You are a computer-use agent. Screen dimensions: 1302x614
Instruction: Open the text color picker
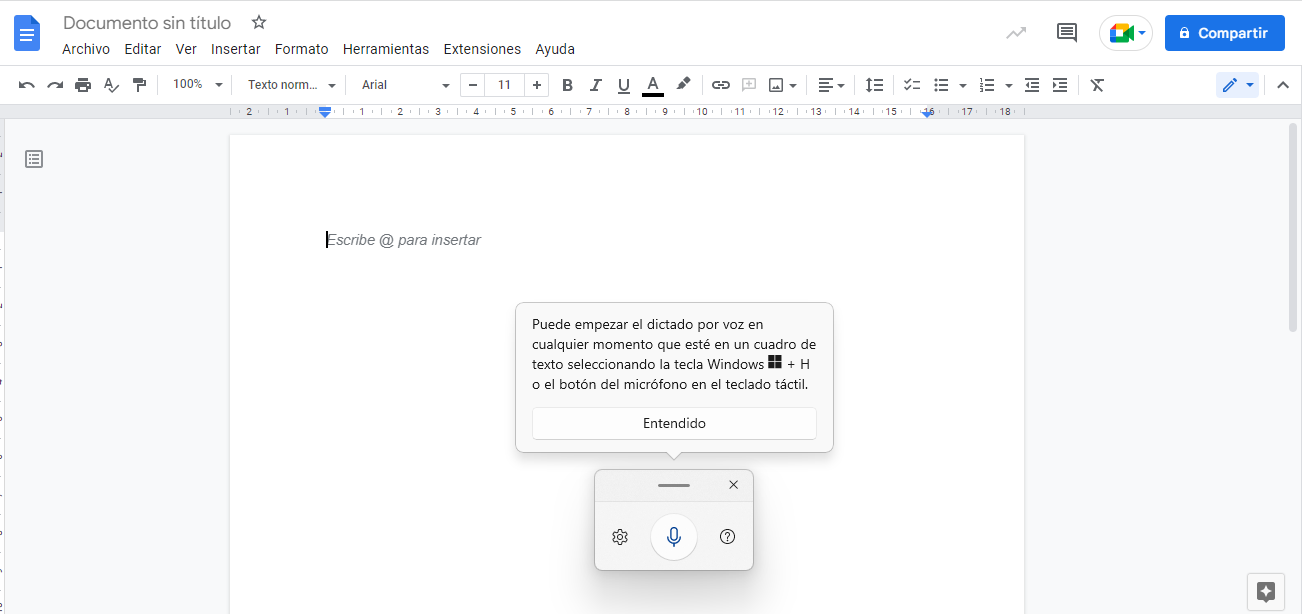point(653,85)
